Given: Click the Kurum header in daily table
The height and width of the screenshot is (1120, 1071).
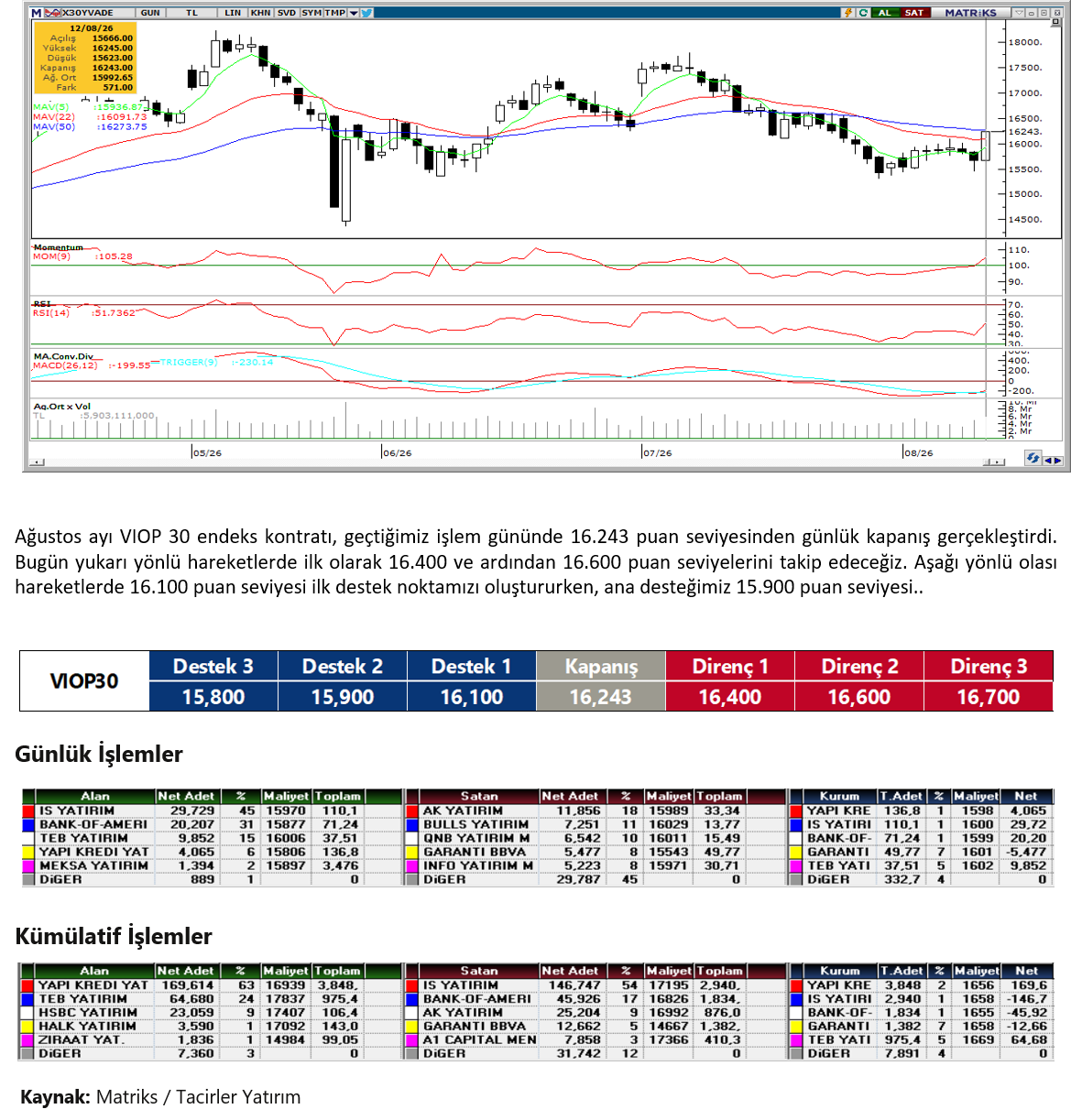Looking at the screenshot, I should pos(839,797).
